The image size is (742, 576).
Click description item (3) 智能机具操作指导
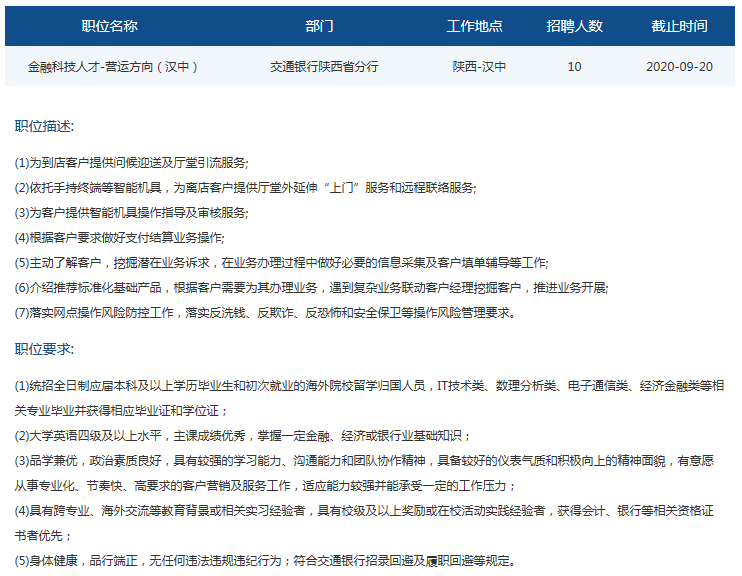tap(132, 213)
